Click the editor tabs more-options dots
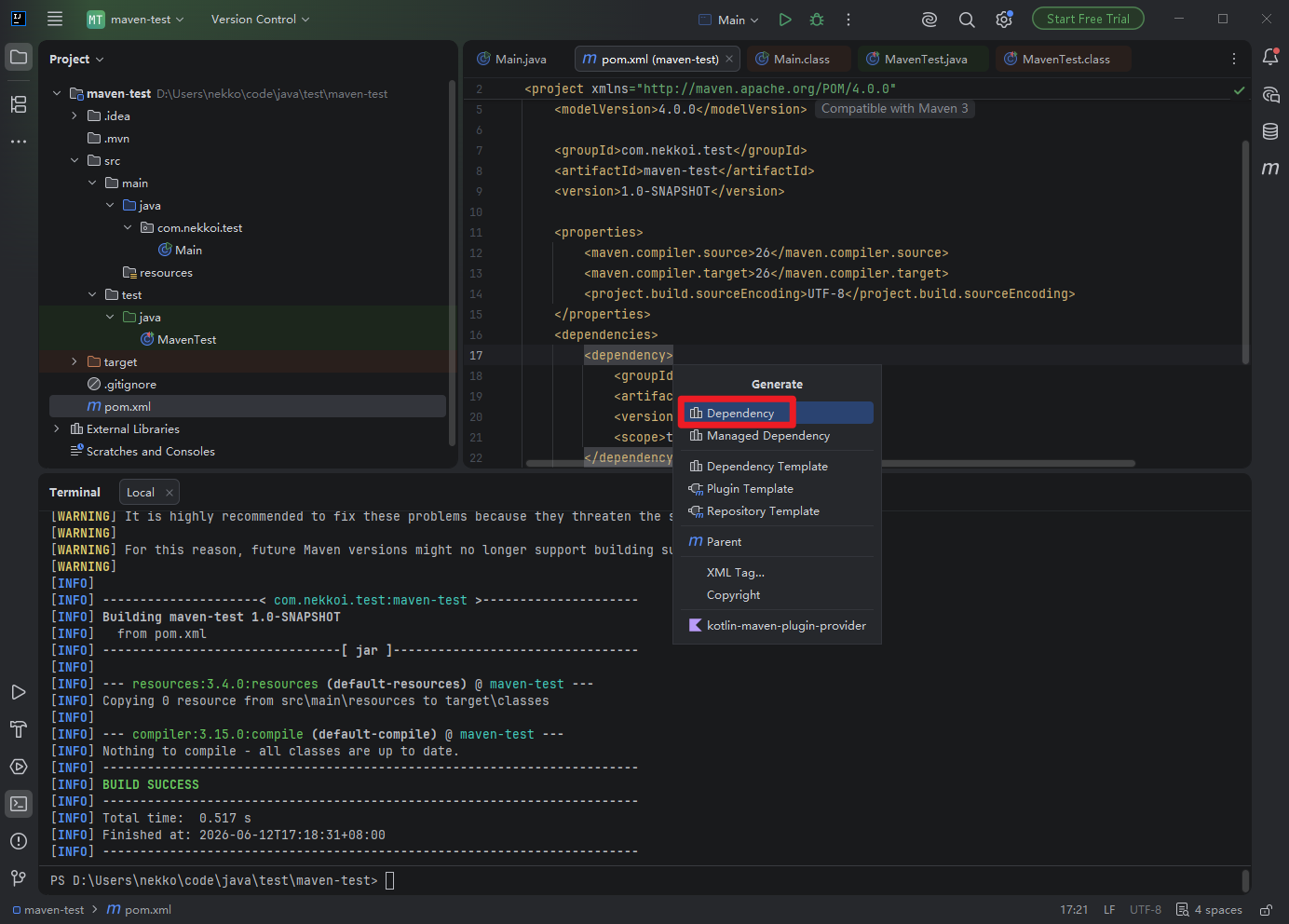 (1234, 59)
